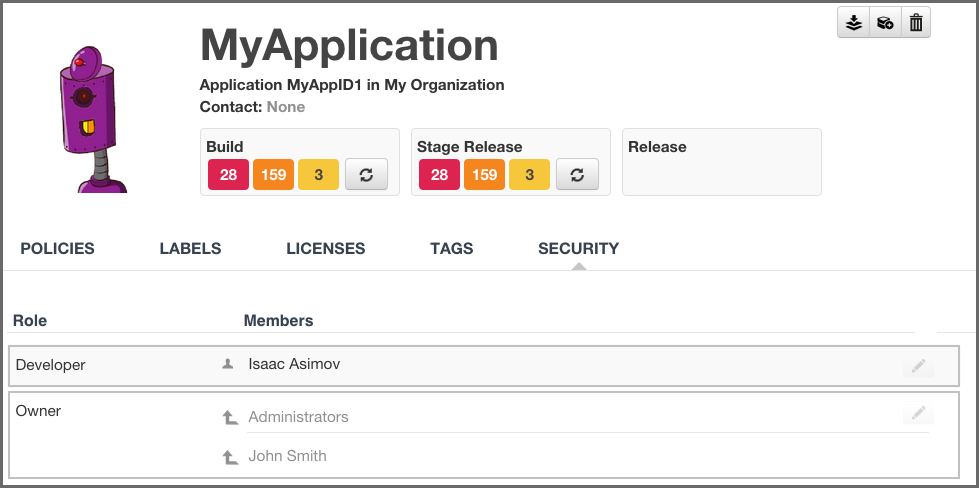Open Build severe count 159 badge
Image resolution: width=979 pixels, height=488 pixels.
click(x=273, y=175)
